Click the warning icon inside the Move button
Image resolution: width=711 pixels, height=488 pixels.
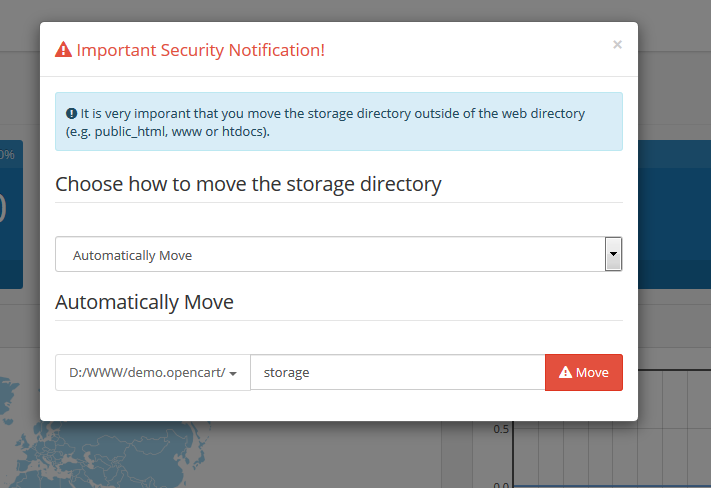point(565,372)
